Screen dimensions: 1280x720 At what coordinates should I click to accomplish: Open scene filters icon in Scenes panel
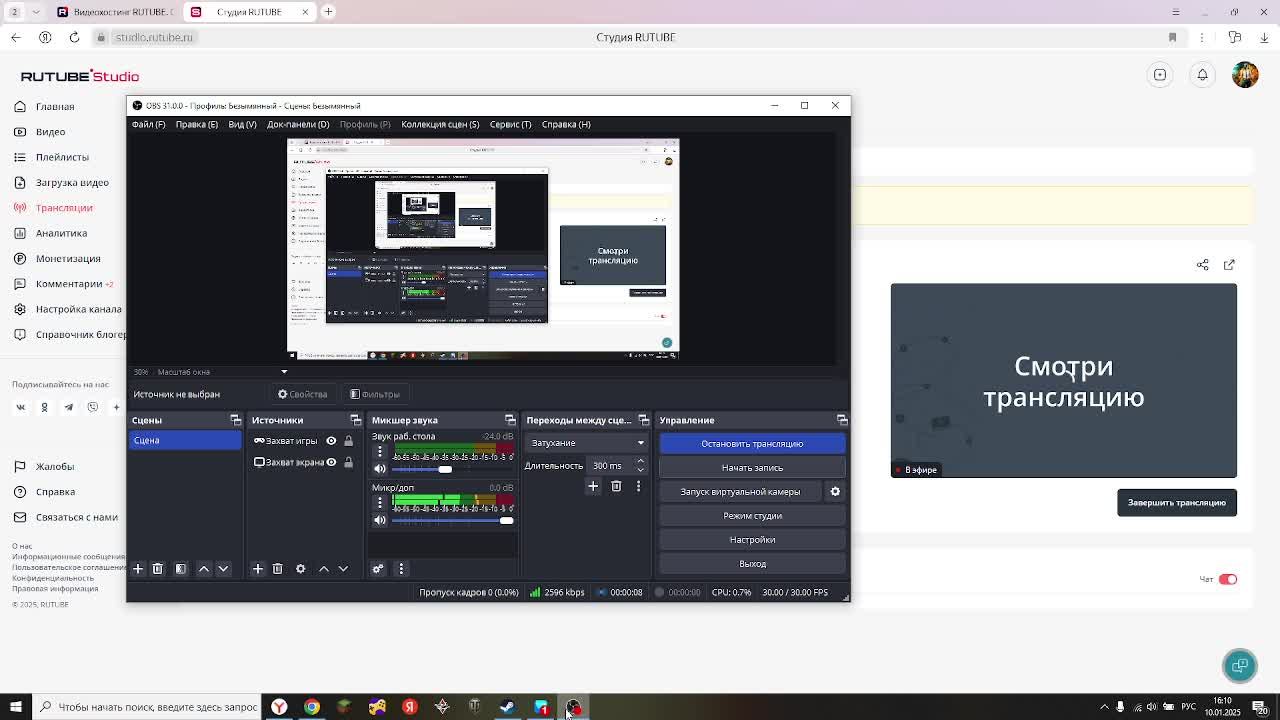point(181,568)
